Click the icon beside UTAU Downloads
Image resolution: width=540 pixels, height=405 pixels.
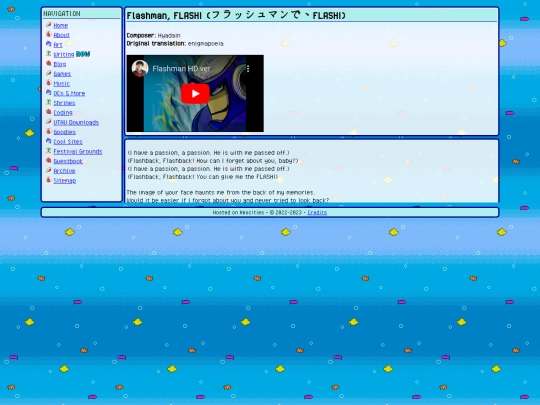point(49,122)
